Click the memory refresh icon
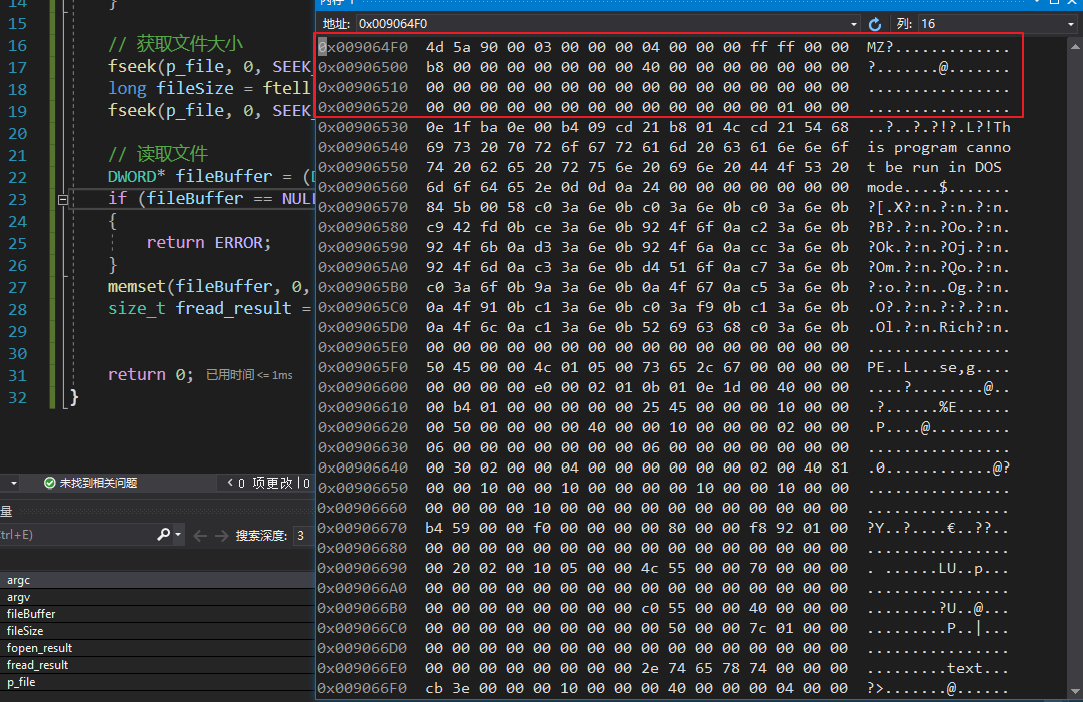This screenshot has height=702, width=1083. (x=875, y=23)
